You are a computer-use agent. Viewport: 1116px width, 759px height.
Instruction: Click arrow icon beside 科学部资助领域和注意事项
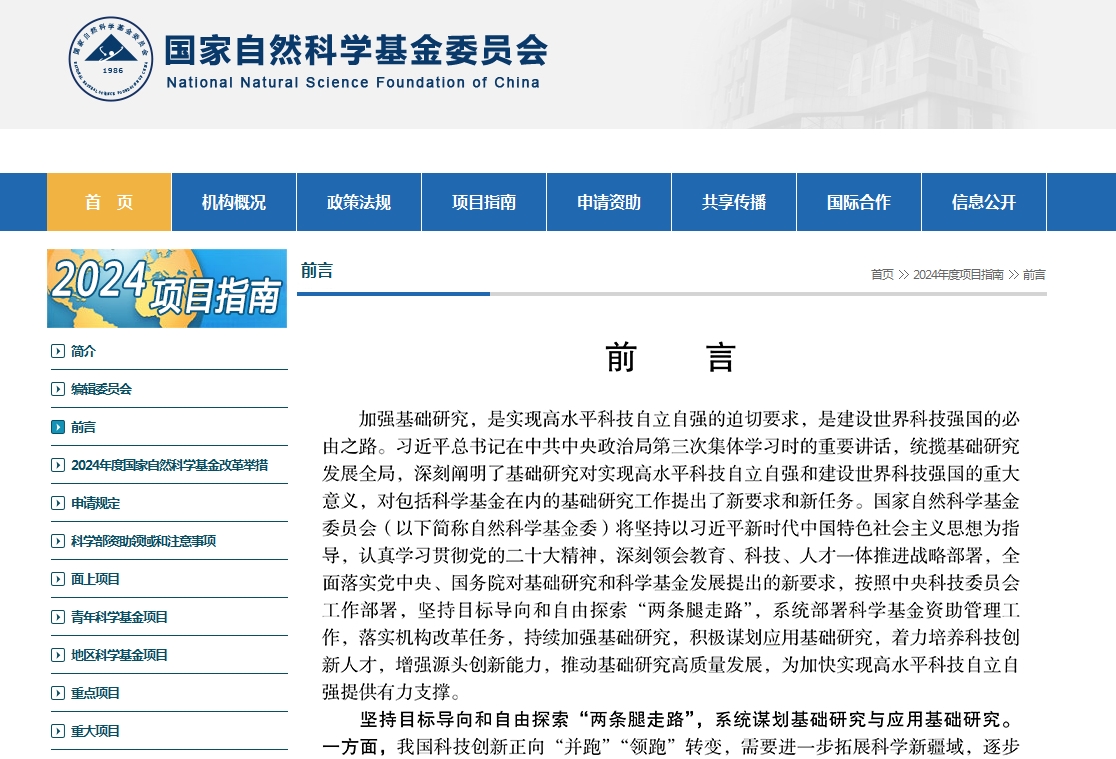tap(58, 541)
